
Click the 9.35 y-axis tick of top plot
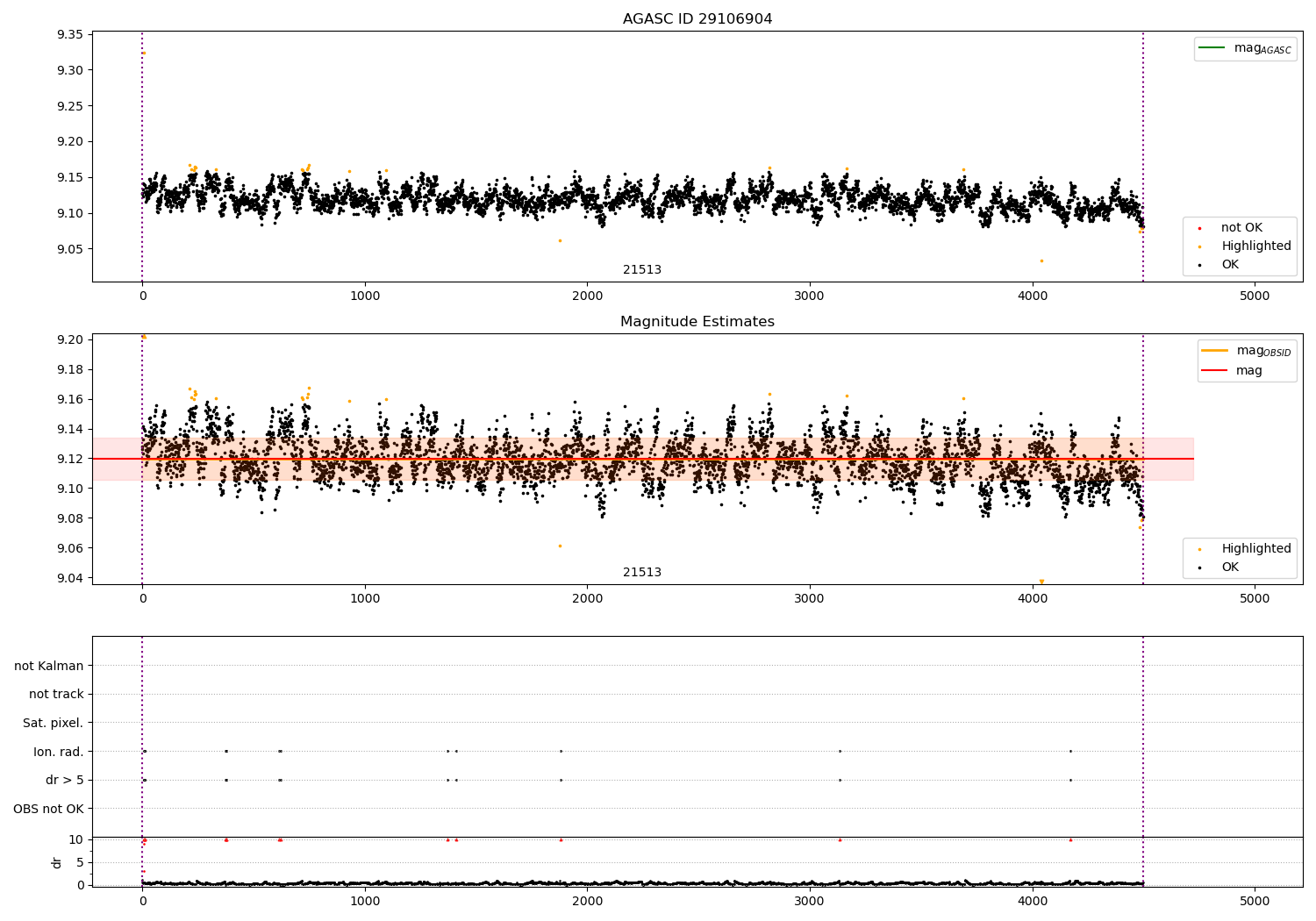click(70, 35)
